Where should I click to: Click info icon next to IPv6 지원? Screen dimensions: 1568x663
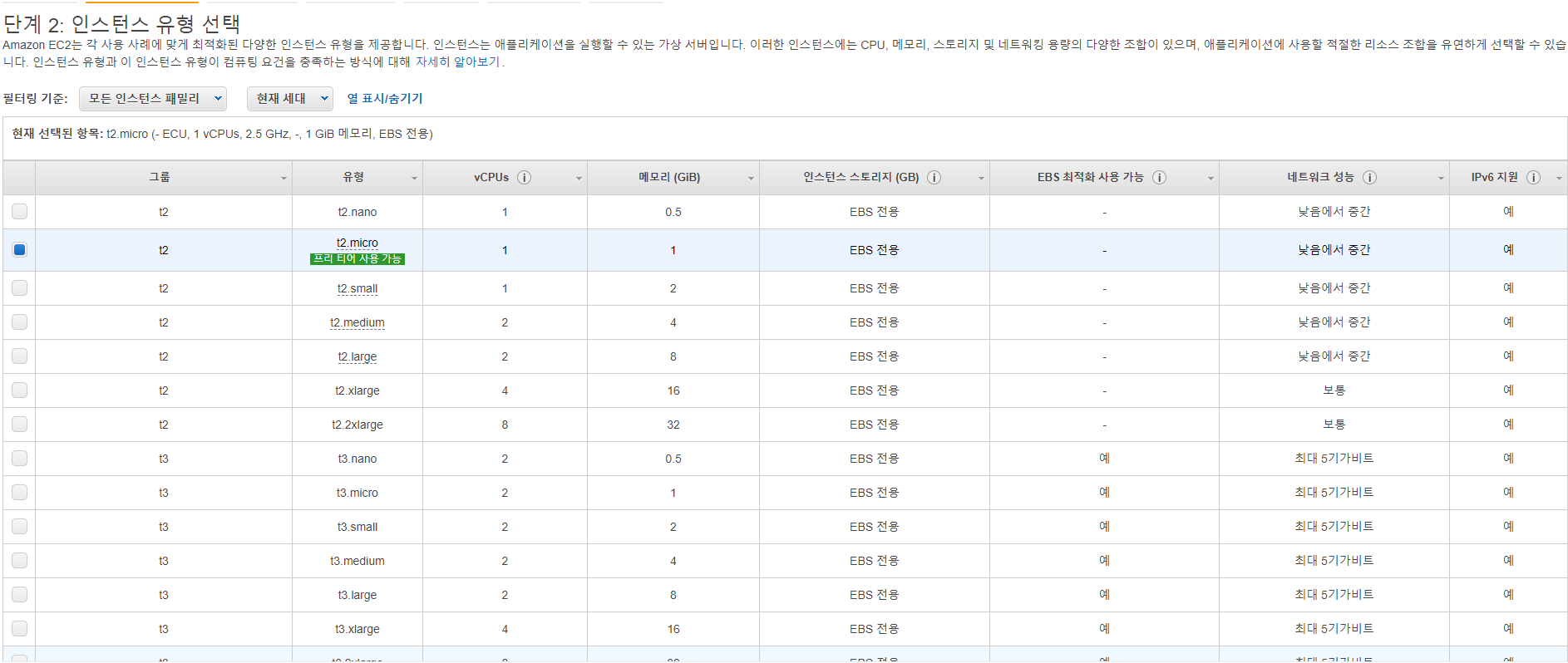[x=1533, y=177]
